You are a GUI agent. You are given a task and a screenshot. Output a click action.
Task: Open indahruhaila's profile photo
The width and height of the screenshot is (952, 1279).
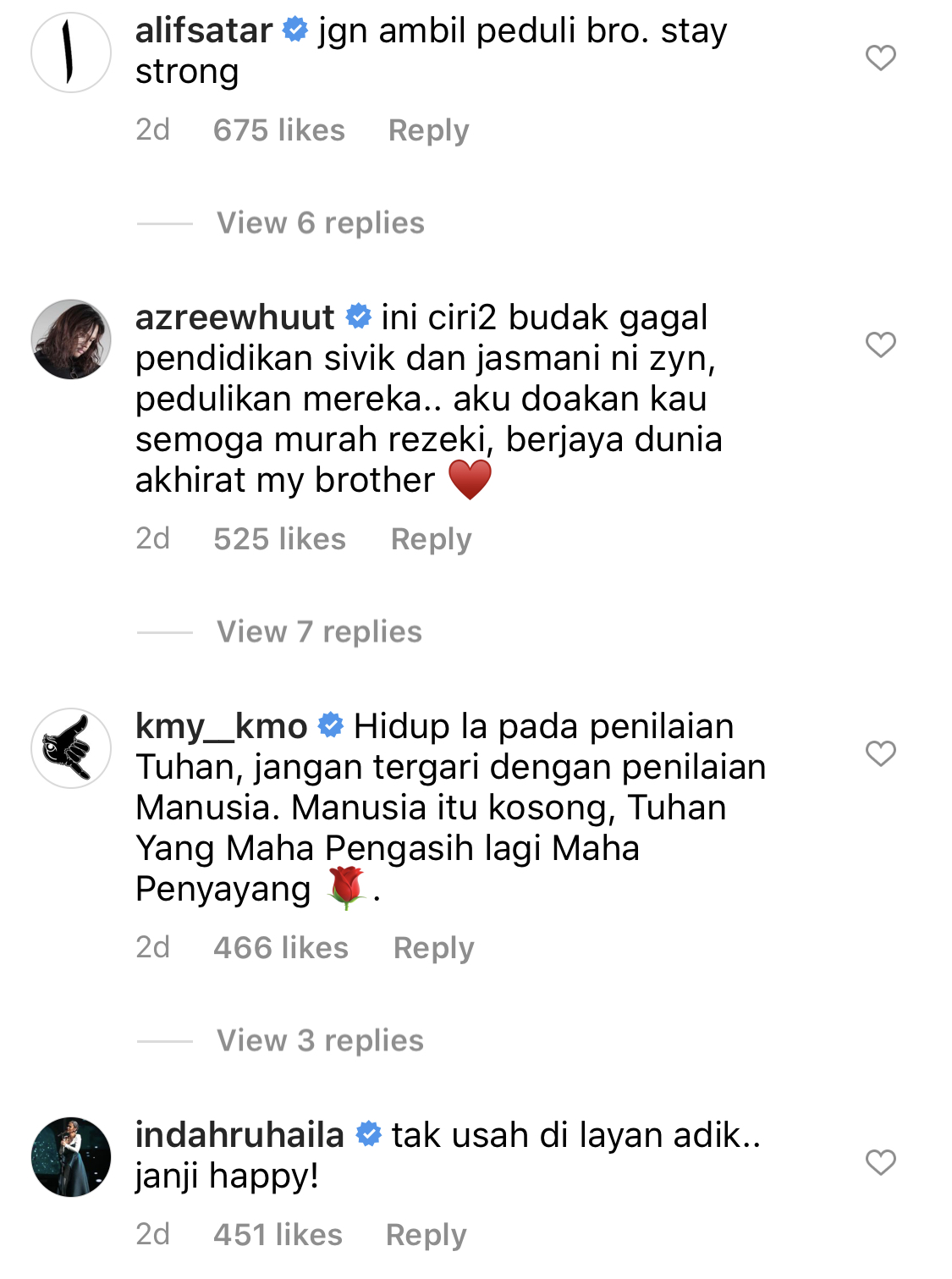point(71,1157)
